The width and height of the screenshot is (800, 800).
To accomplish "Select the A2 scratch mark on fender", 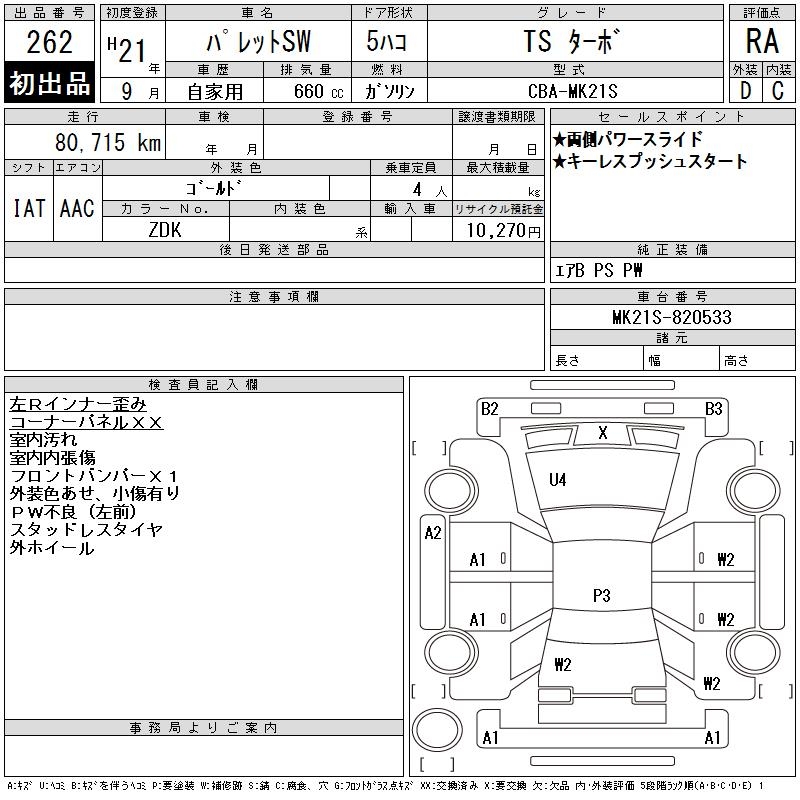I will [433, 533].
